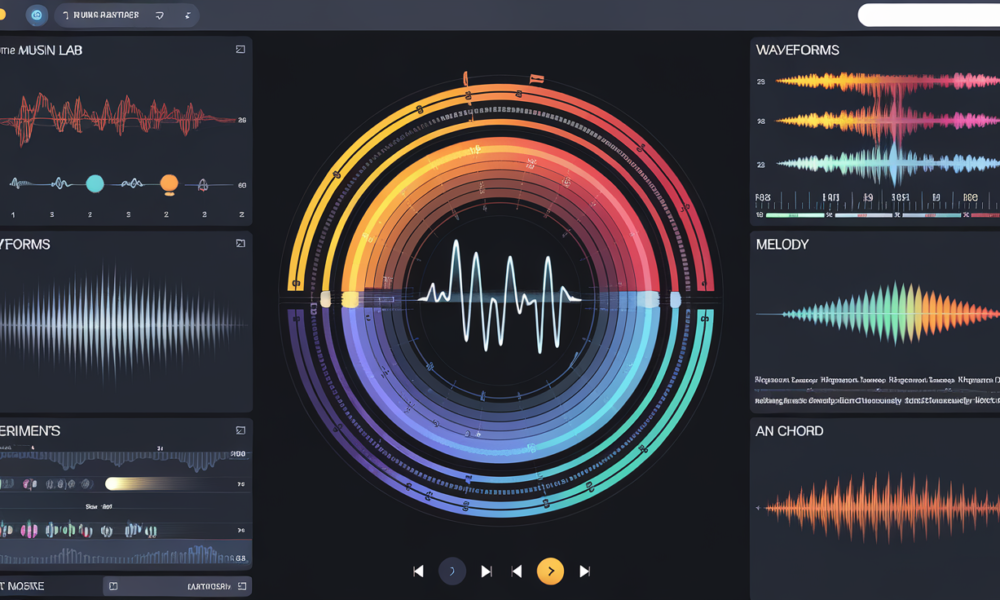Click the lightning icon in the top bar pill
1000x600 pixels.
[188, 15]
